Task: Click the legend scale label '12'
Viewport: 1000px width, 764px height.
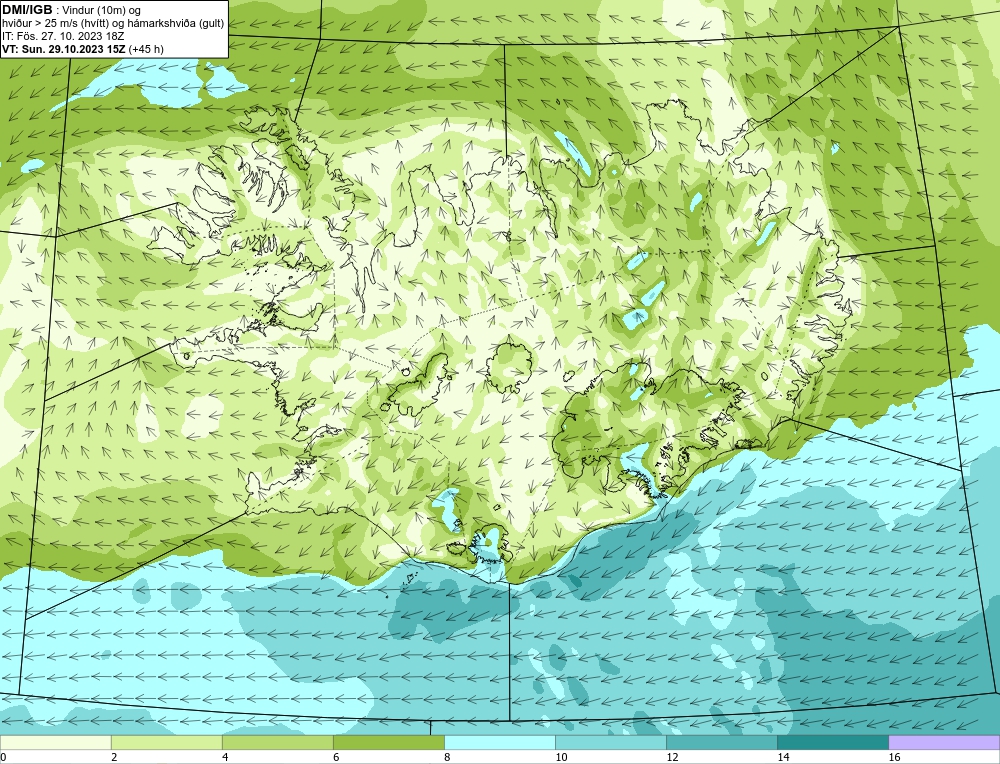Action: pyautogui.click(x=672, y=758)
